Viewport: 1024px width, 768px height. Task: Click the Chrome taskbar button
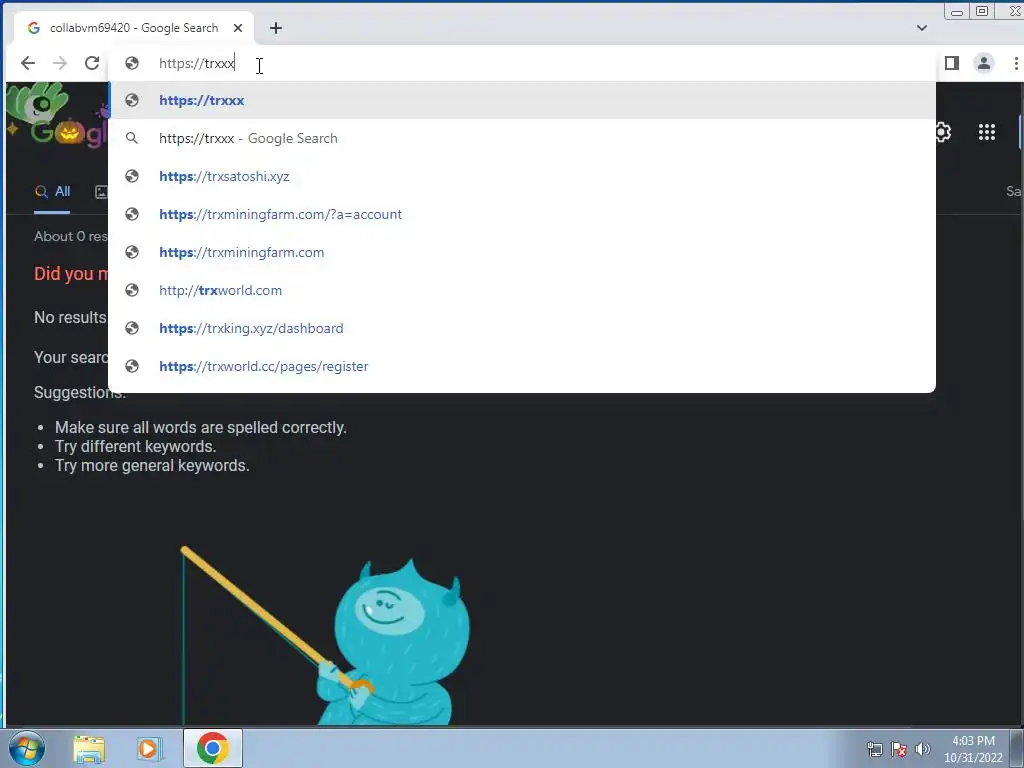click(213, 748)
